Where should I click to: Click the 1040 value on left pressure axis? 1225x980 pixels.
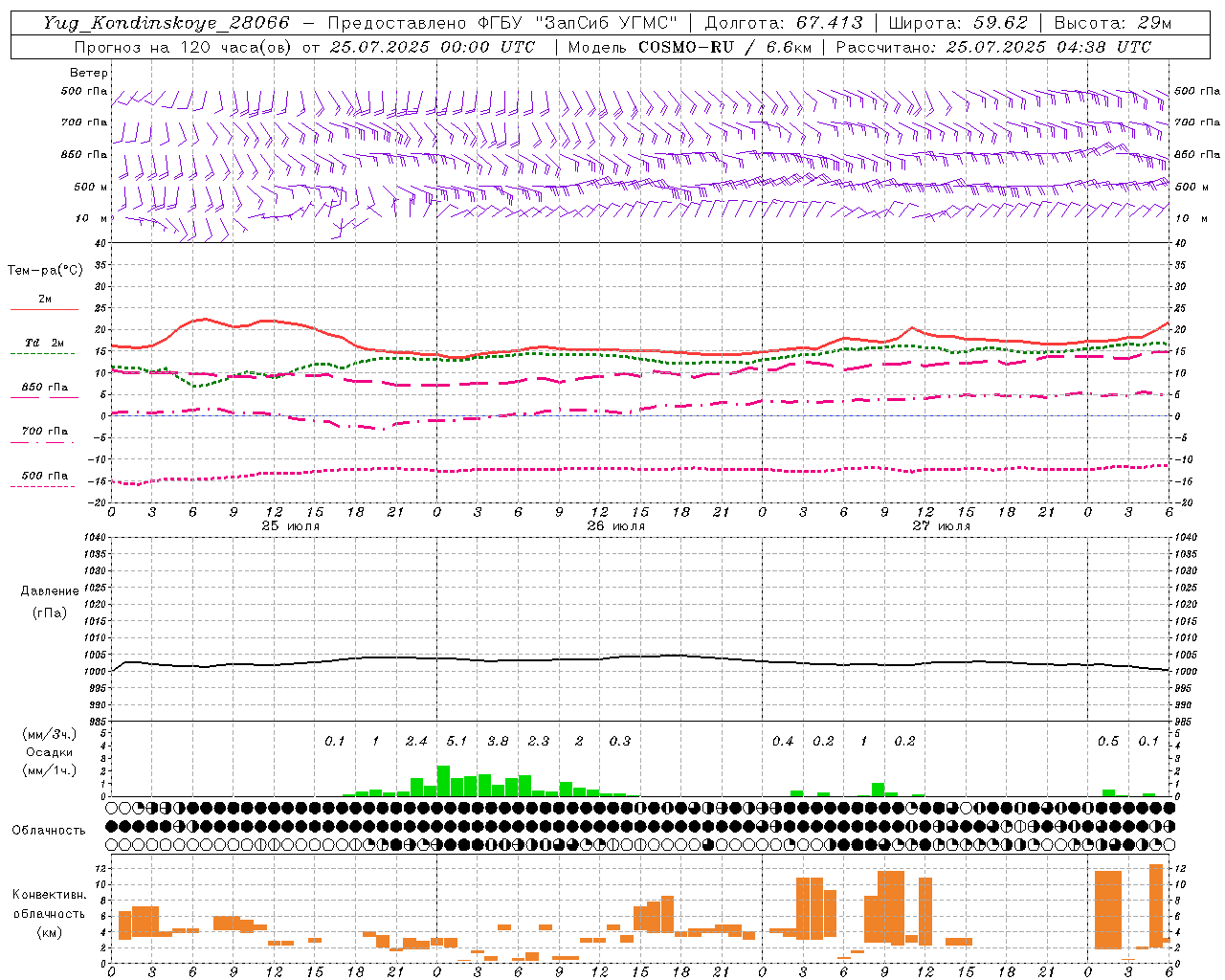(95, 537)
